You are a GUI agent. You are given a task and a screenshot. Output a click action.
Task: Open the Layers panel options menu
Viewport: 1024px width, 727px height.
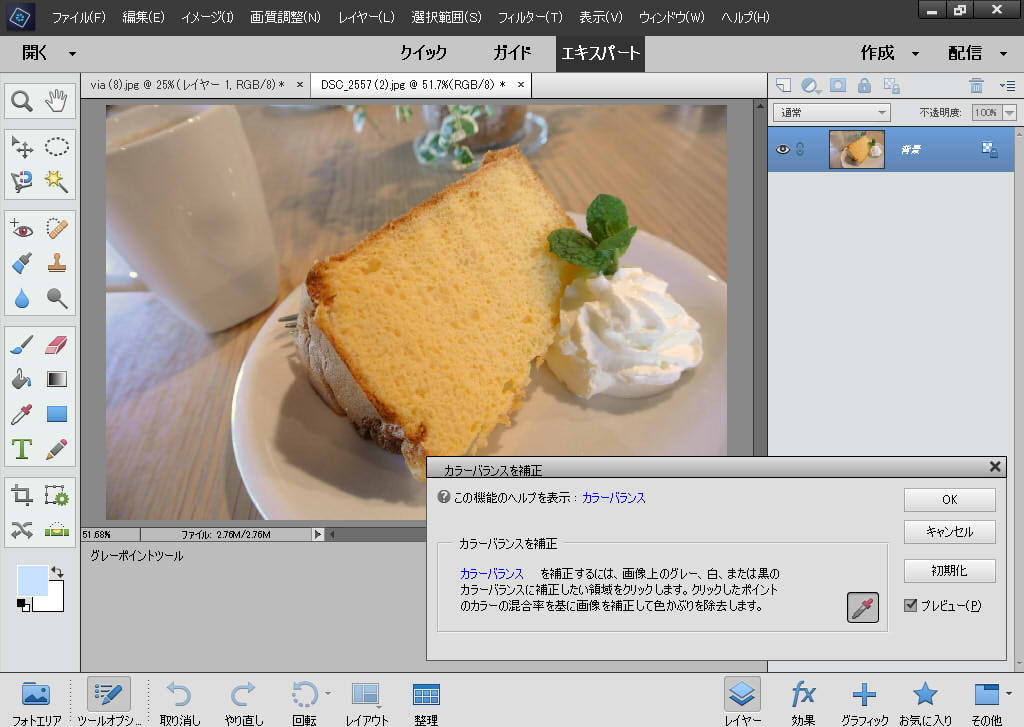click(x=1007, y=86)
